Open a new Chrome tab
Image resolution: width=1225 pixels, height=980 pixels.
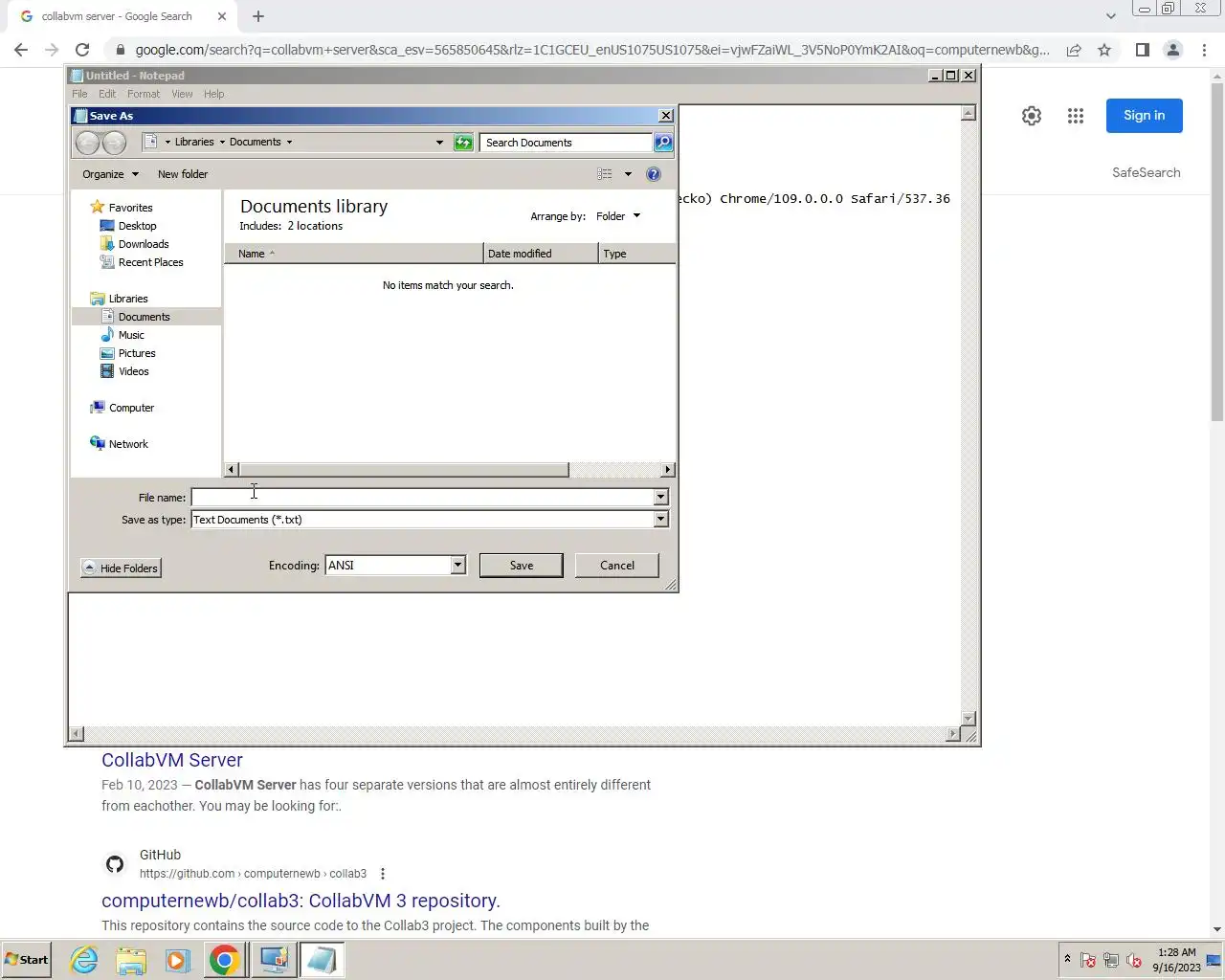point(258,16)
